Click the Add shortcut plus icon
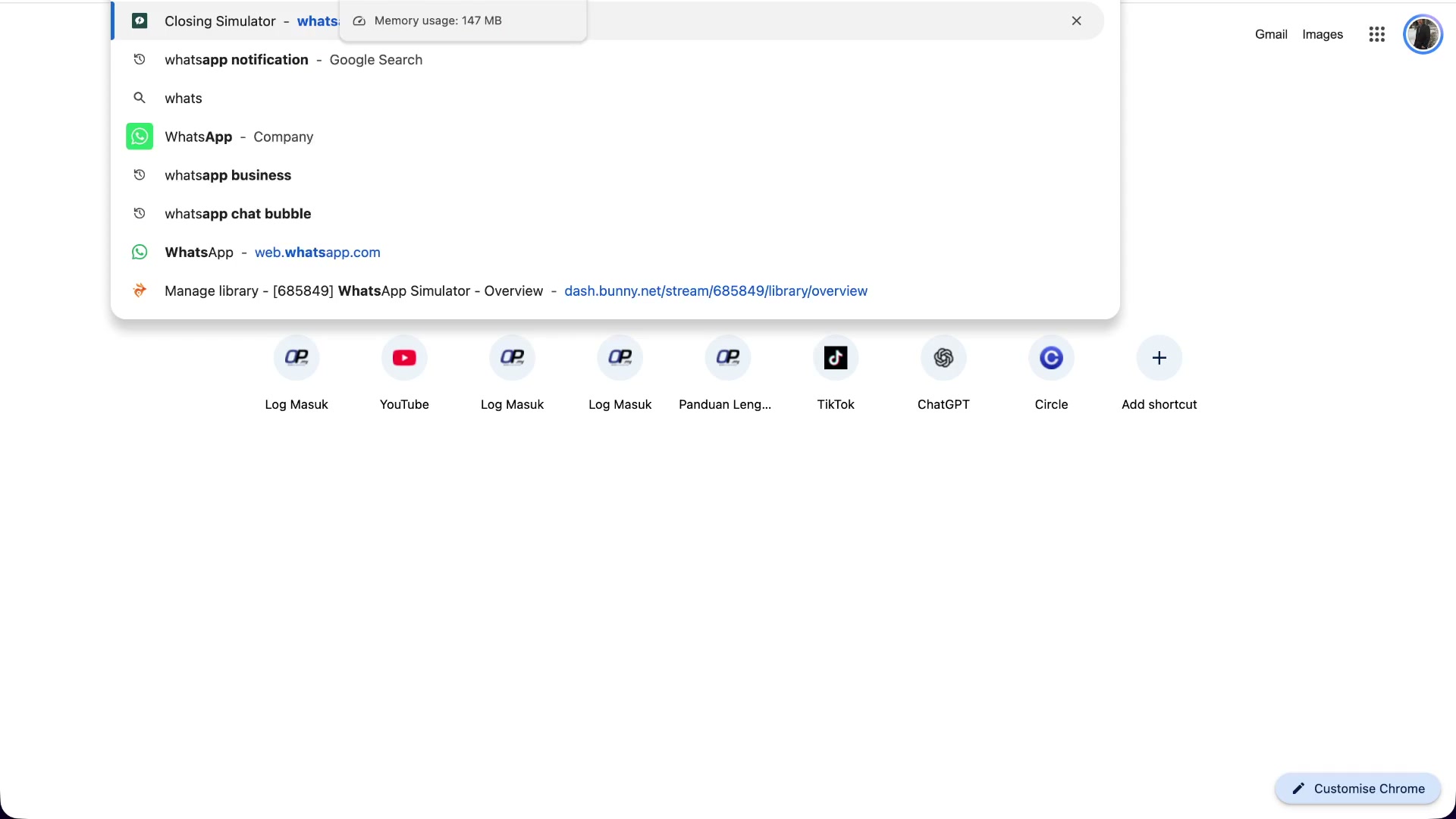This screenshot has height=819, width=1456. click(x=1159, y=358)
